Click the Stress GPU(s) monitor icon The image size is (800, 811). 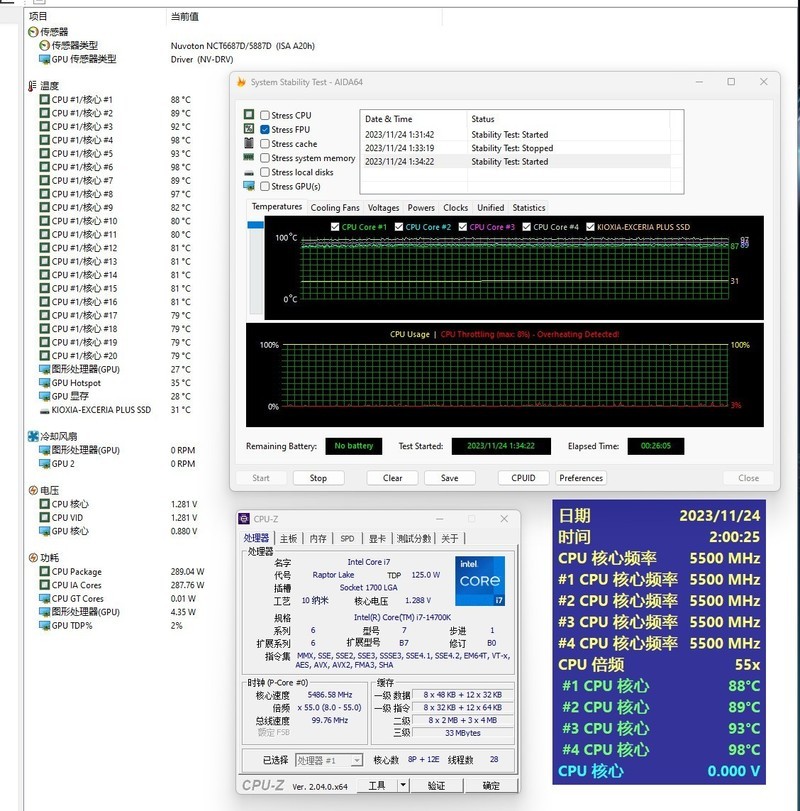[x=249, y=185]
